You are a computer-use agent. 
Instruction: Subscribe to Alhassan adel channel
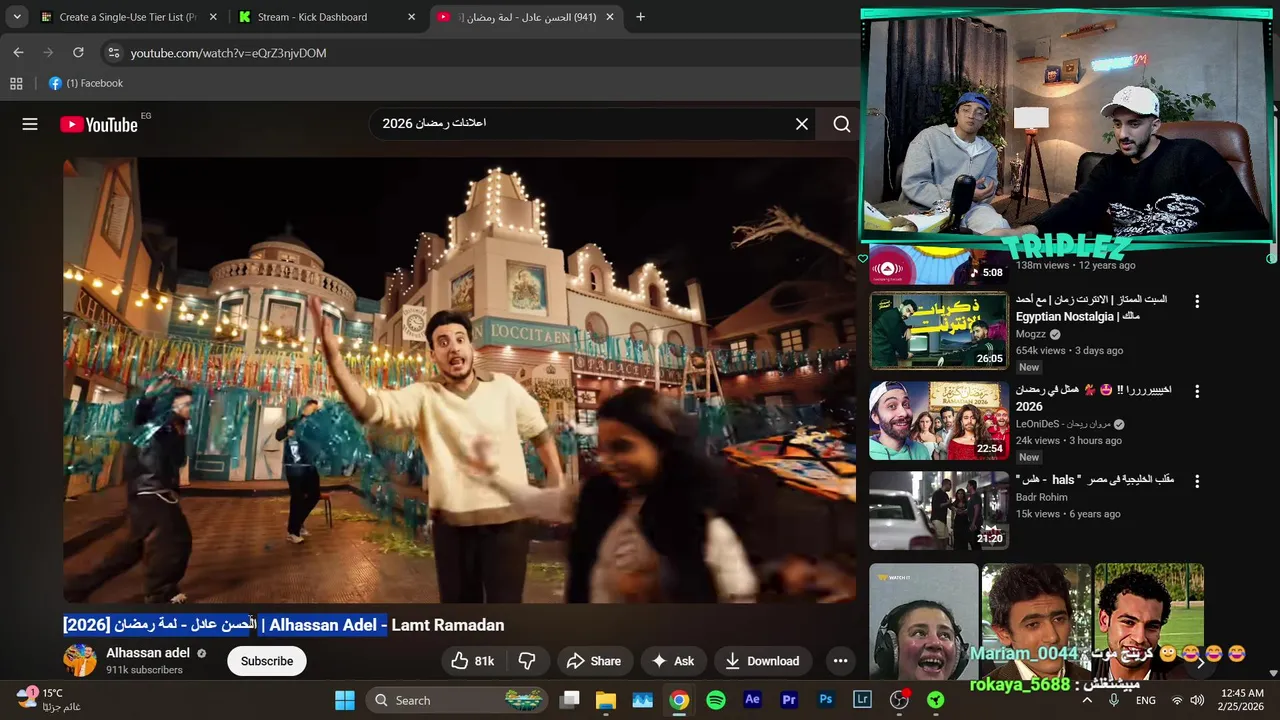(x=266, y=661)
